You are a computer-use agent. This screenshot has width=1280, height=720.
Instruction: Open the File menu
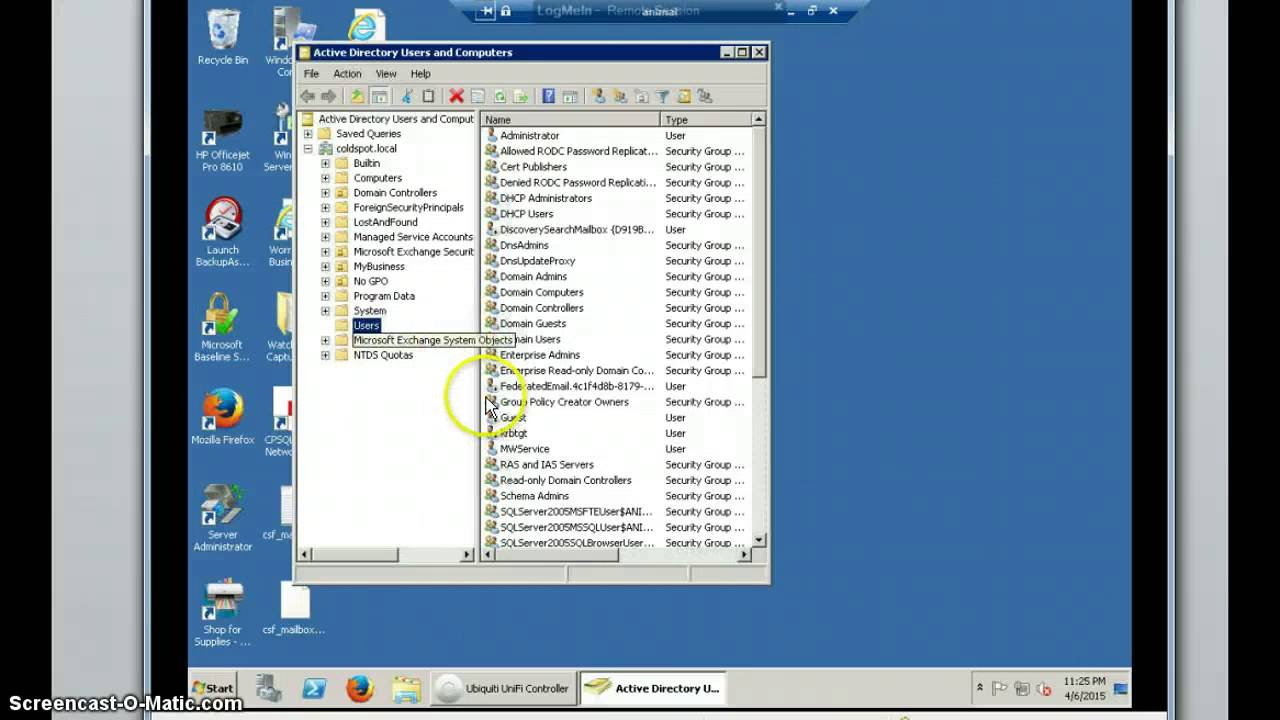pos(311,74)
